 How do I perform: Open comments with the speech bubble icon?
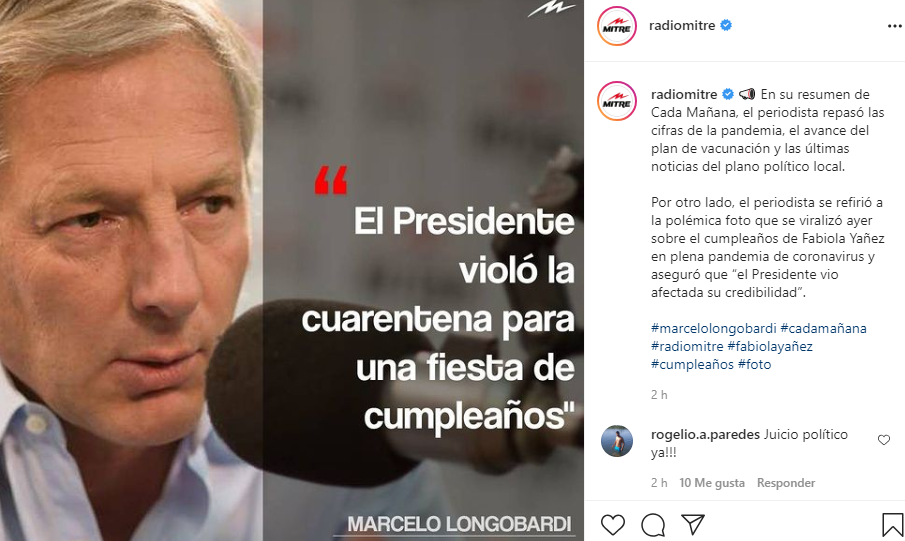(653, 524)
